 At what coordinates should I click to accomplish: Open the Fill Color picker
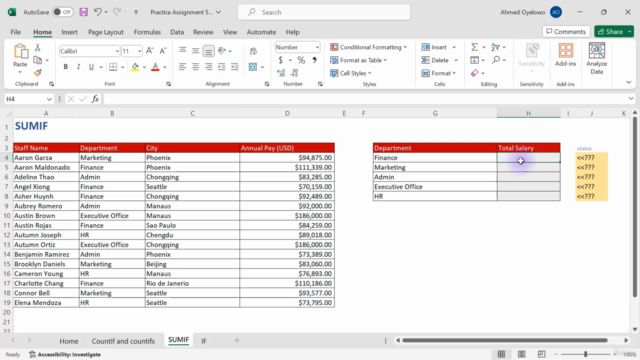click(144, 67)
